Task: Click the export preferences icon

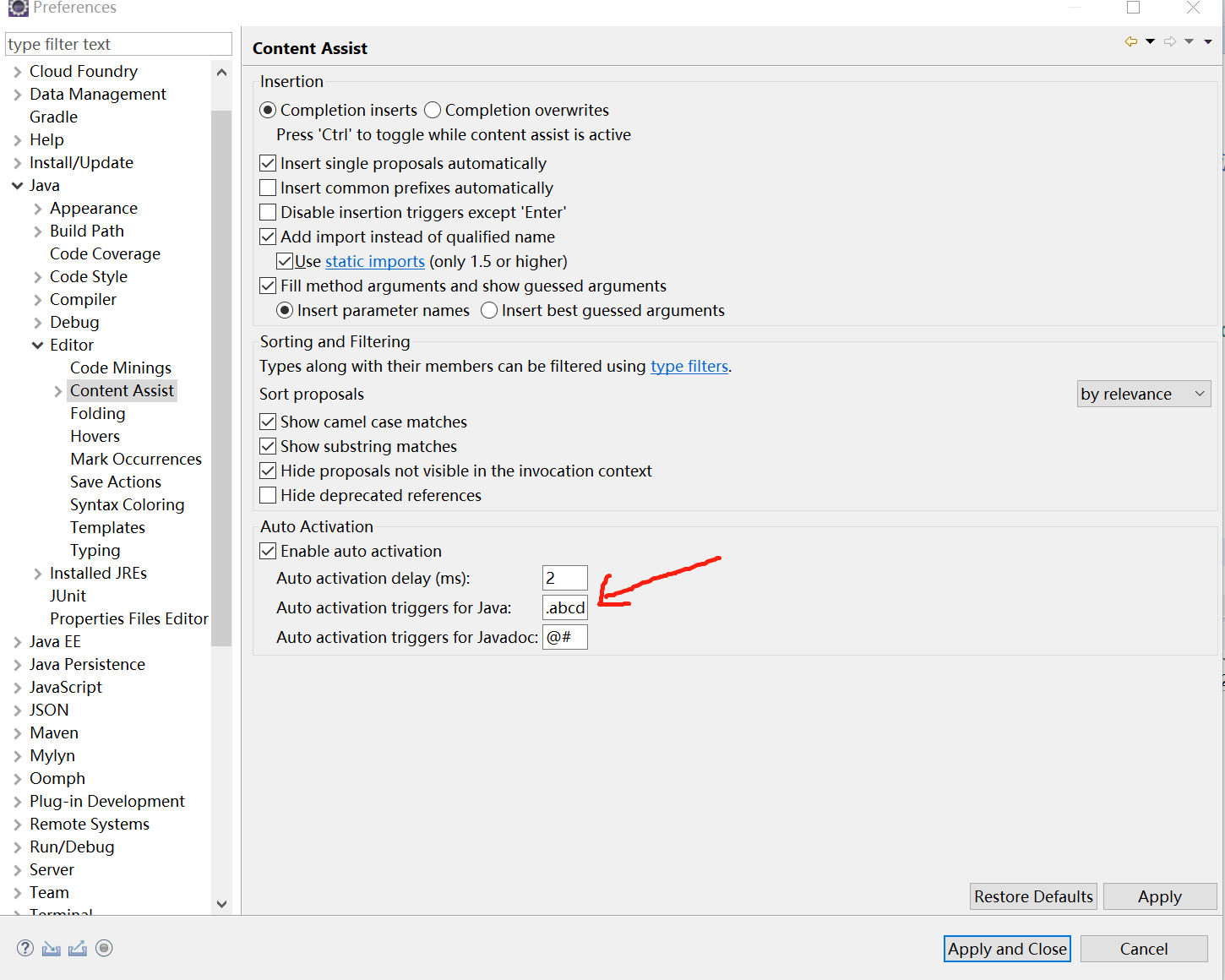Action: [x=78, y=948]
